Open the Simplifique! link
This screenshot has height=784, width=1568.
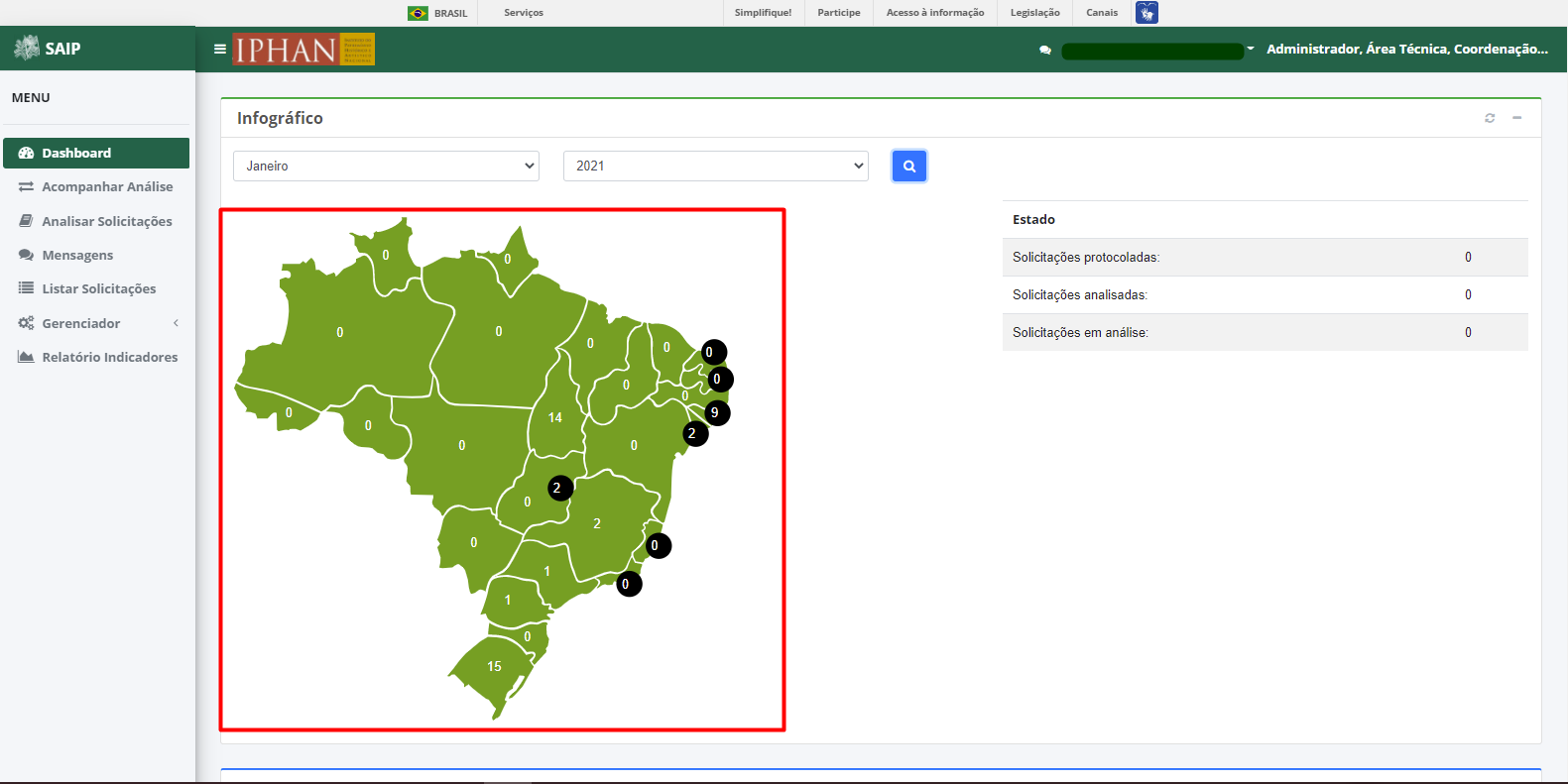[x=763, y=13]
